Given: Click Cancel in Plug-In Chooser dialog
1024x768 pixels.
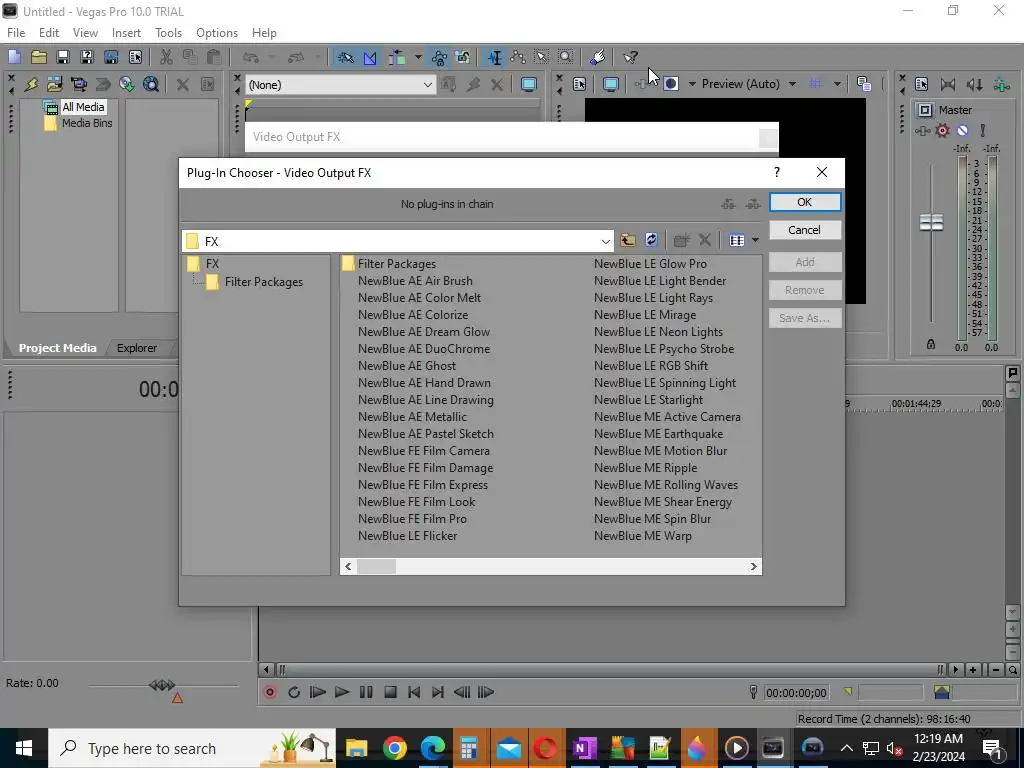Looking at the screenshot, I should pyautogui.click(x=805, y=230).
